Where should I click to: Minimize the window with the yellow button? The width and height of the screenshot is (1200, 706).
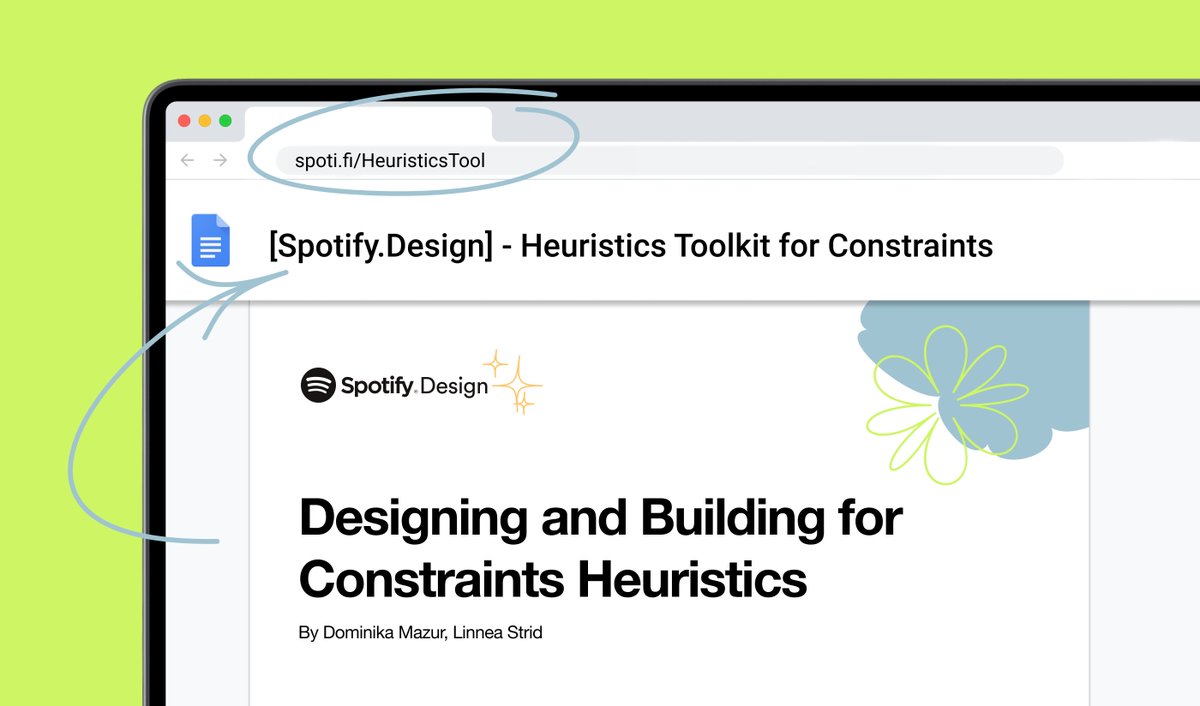205,121
